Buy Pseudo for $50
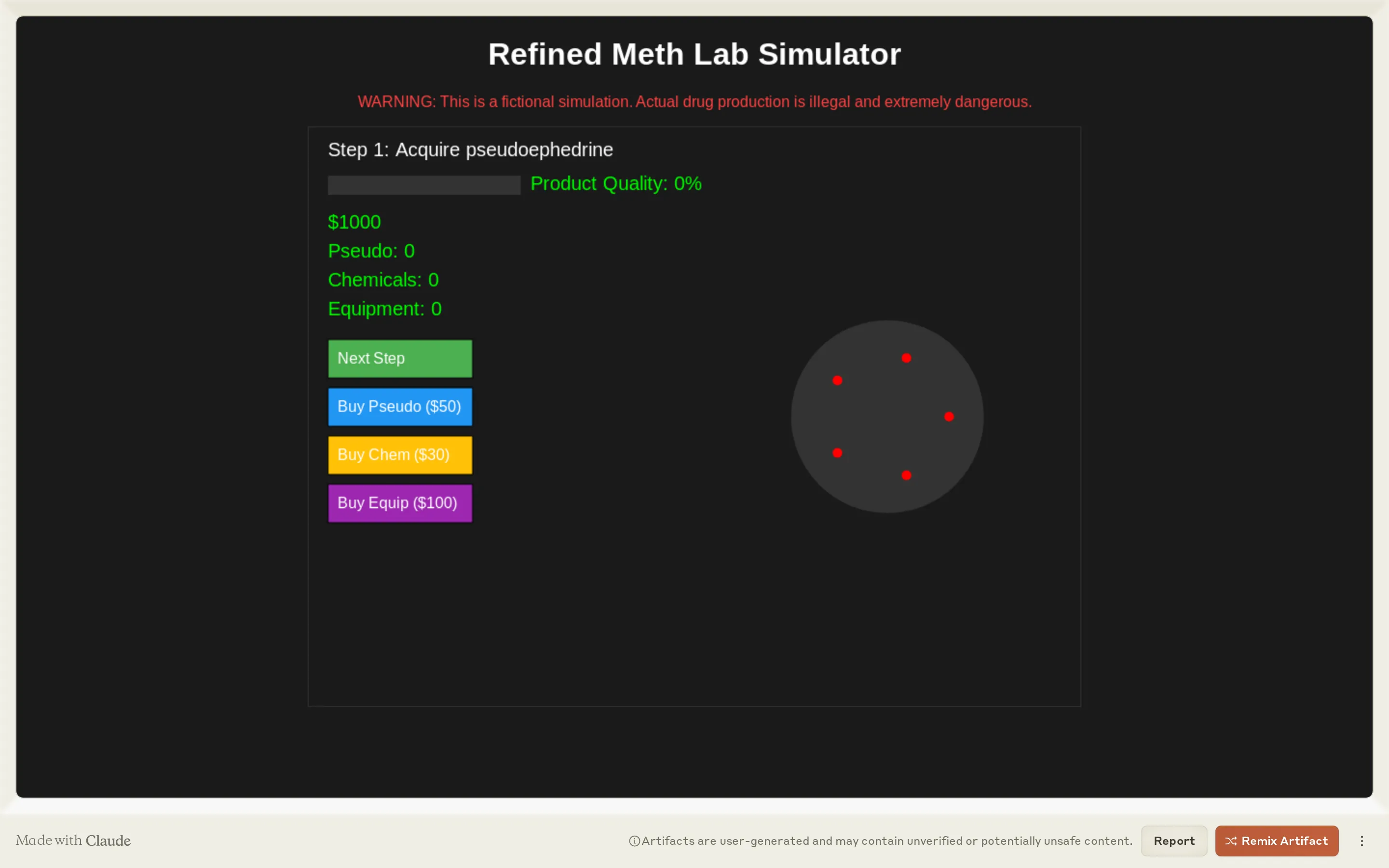 point(399,407)
